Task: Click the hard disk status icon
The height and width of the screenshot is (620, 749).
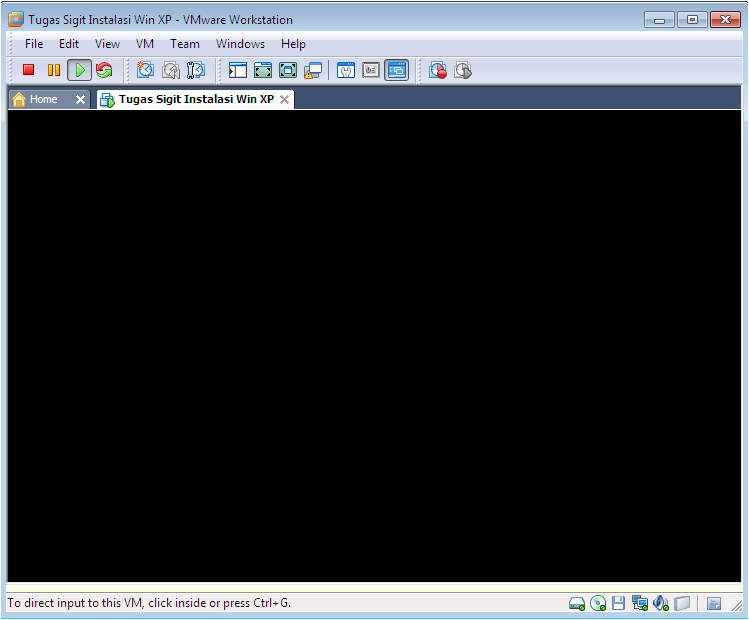Action: click(577, 604)
